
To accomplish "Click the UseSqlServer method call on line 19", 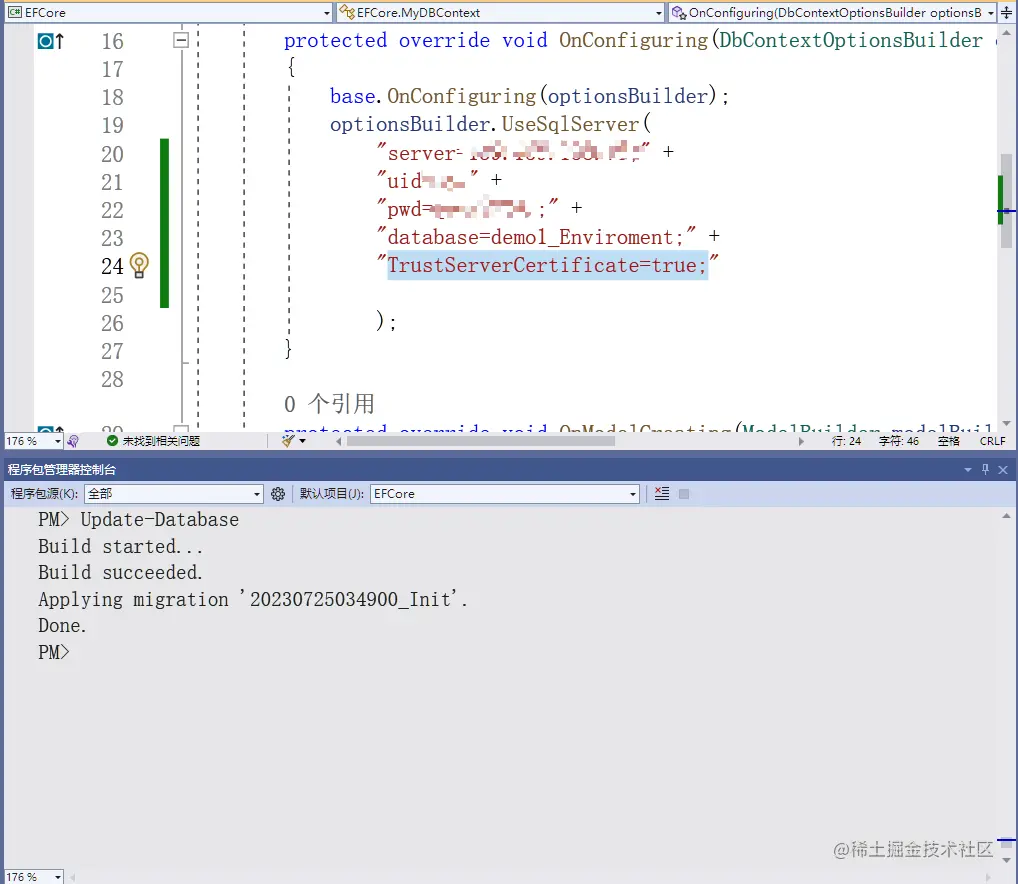I will 570,124.
